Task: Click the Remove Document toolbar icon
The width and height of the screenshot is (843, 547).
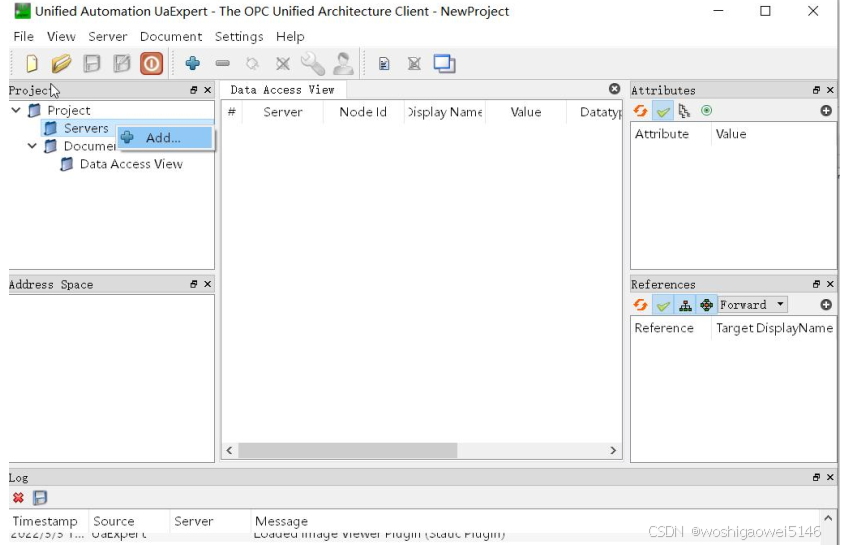Action: coord(414,64)
